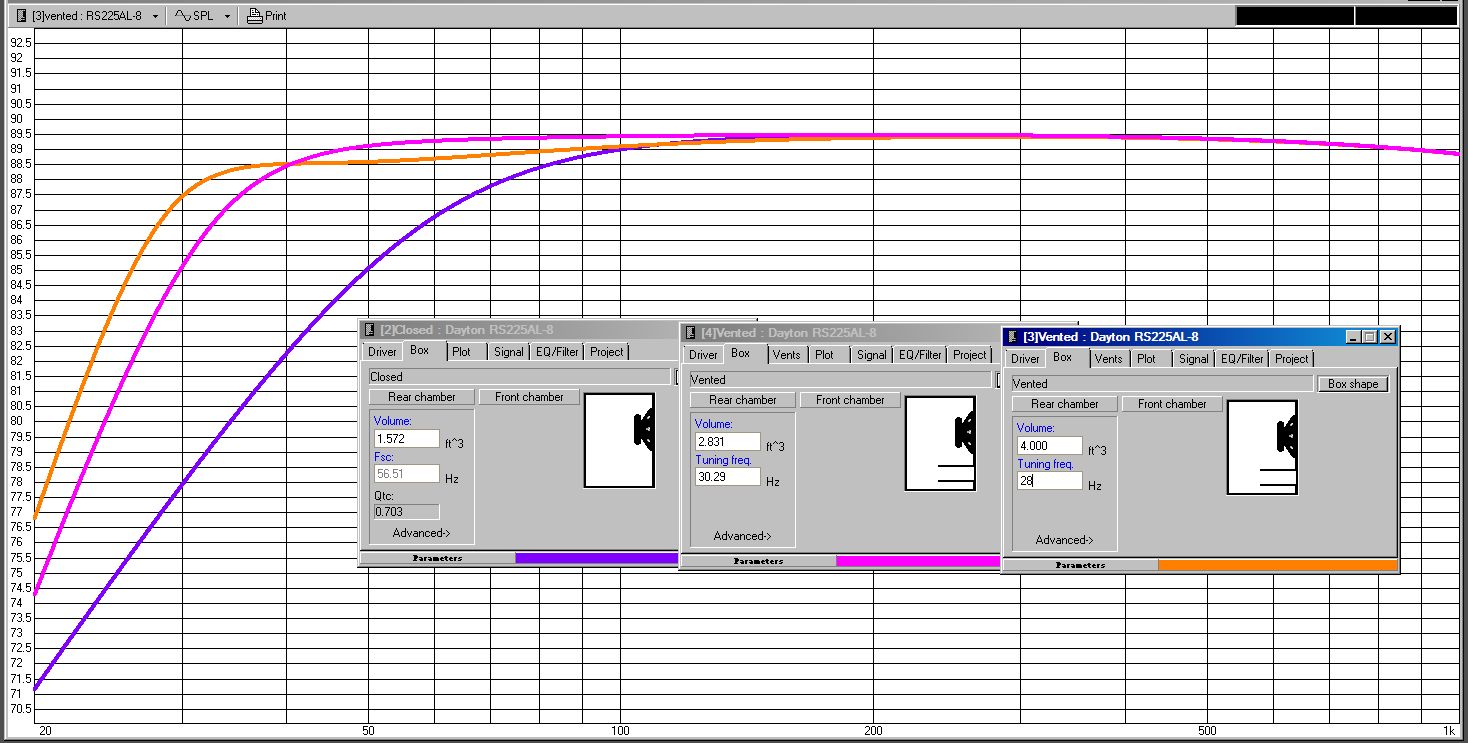The height and width of the screenshot is (743, 1468).
Task: Click the Tuning freq. field showing 28
Action: coord(1049,481)
